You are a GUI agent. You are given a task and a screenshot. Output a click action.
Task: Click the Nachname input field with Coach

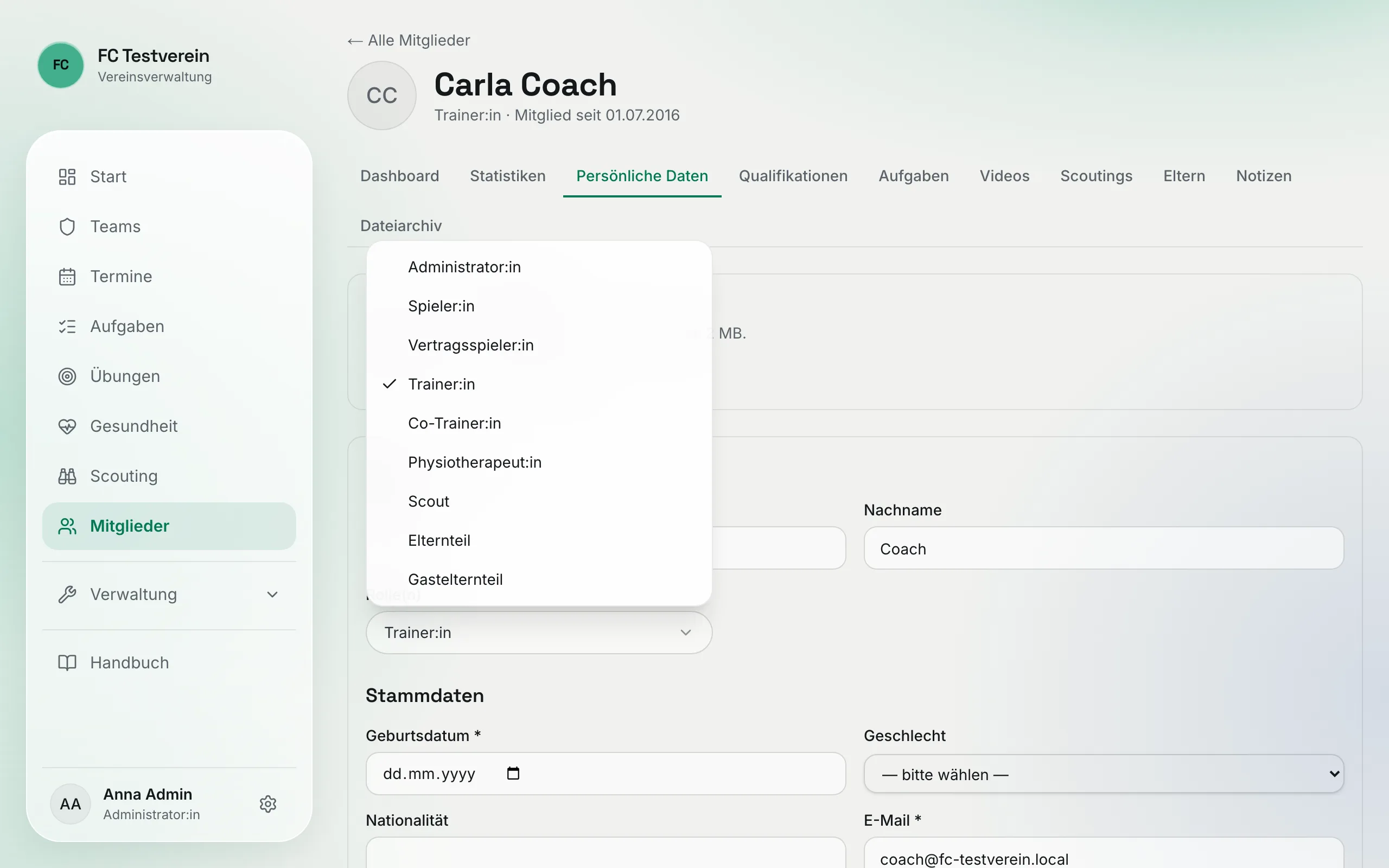1104,549
